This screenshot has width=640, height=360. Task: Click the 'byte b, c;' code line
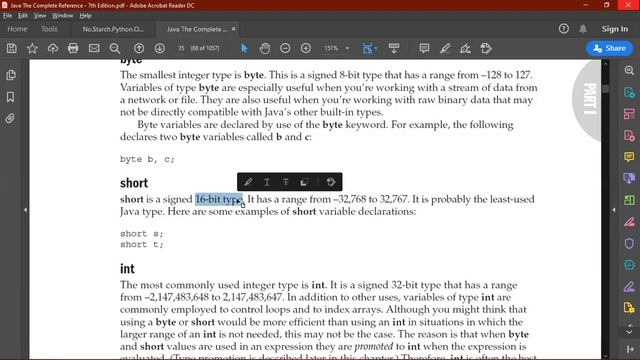click(x=147, y=159)
